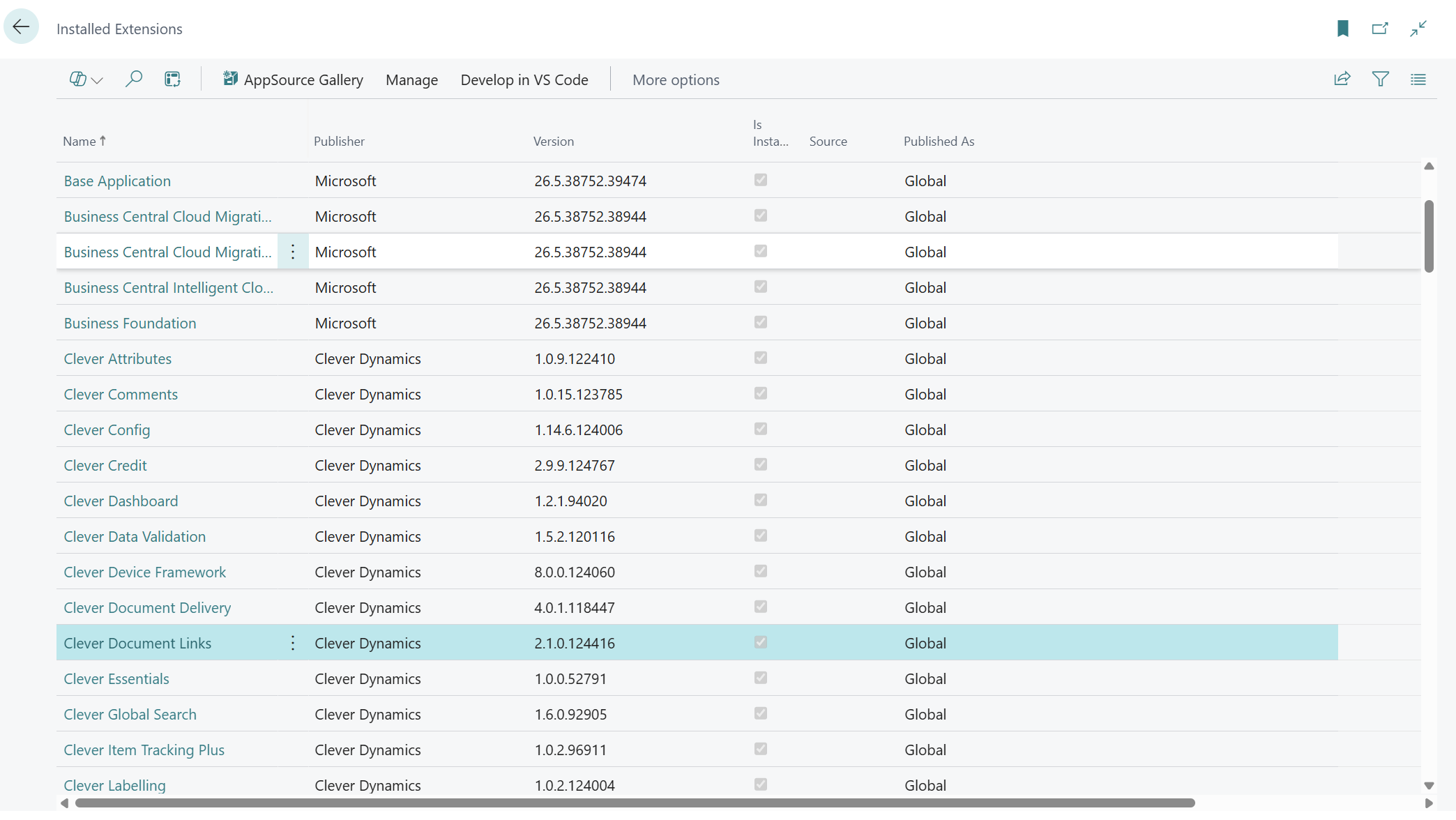Image resolution: width=1456 pixels, height=820 pixels.
Task: Toggle Name column sort order
Action: tap(84, 141)
